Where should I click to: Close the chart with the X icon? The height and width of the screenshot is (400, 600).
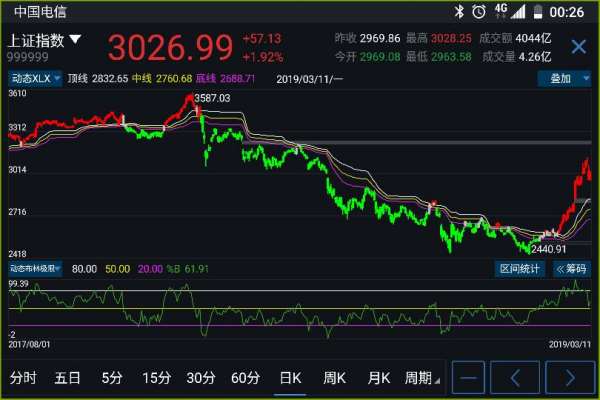pos(578,47)
